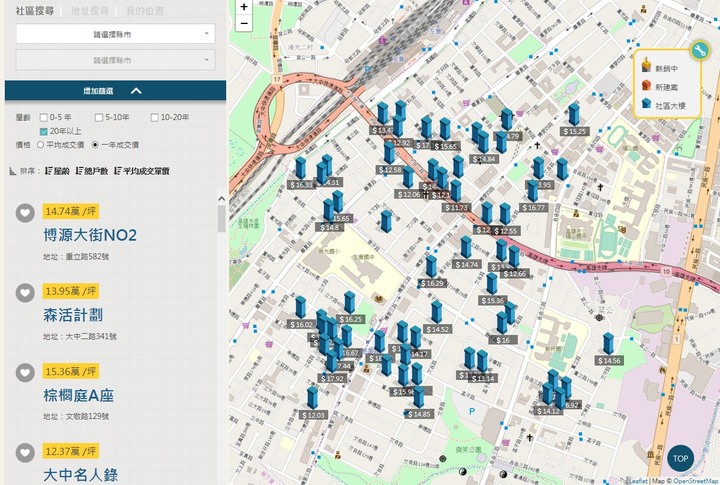720x485 pixels.
Task: Select 平均成交價 price radio
Action: 40,145
